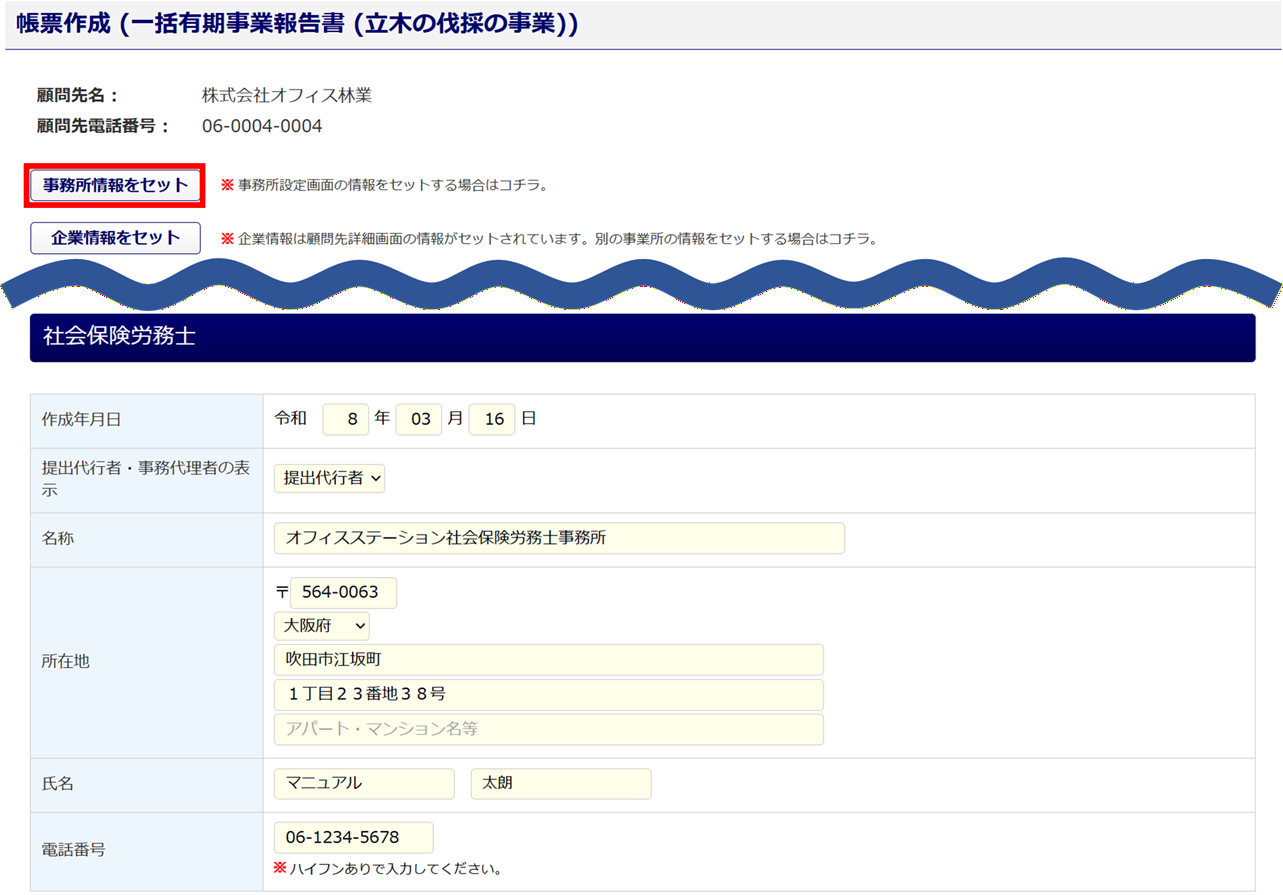This screenshot has height=895, width=1283.
Task: Edit the 電話番号 field 06-1234-5678
Action: (x=353, y=838)
